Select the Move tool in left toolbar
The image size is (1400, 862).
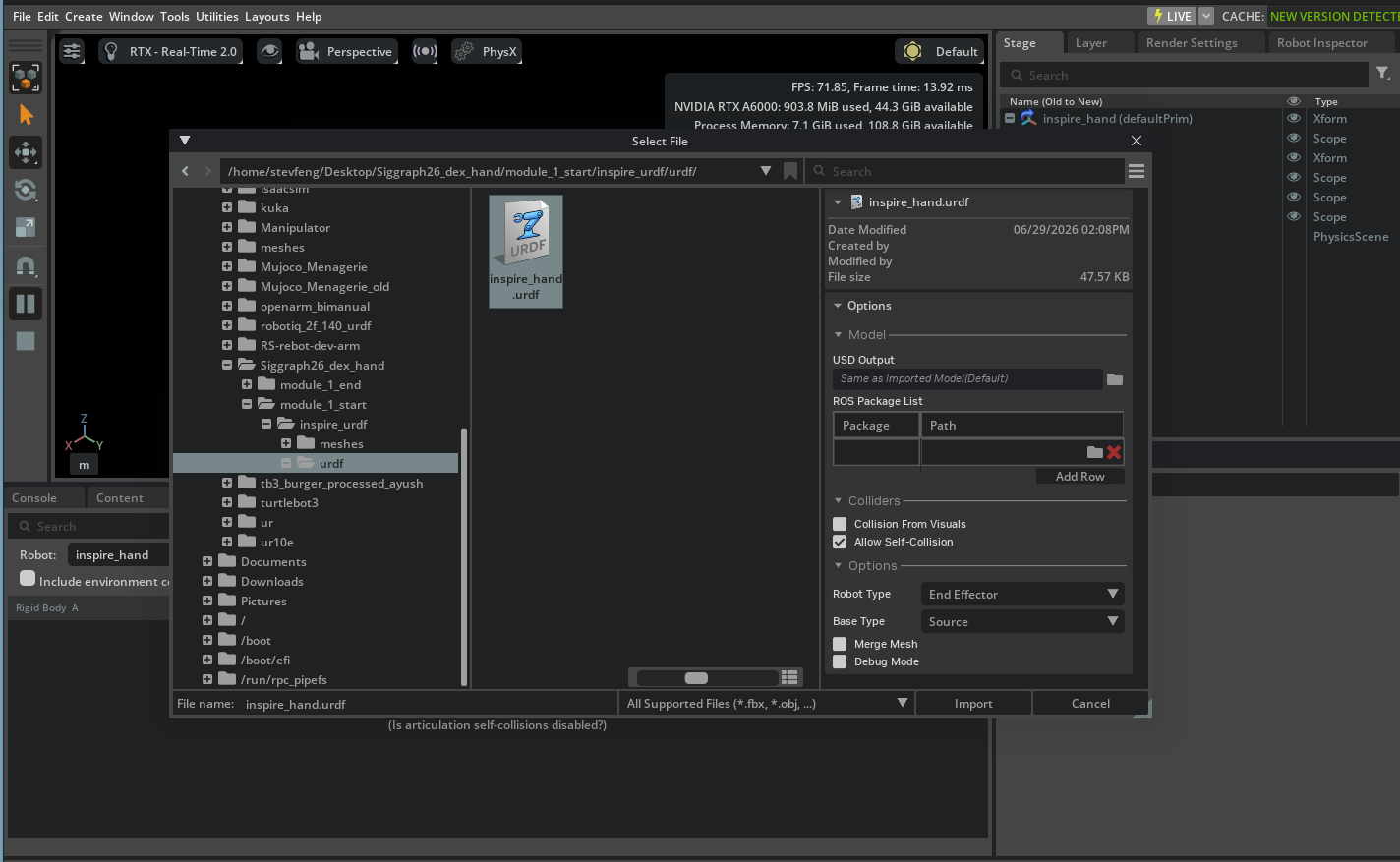click(26, 152)
